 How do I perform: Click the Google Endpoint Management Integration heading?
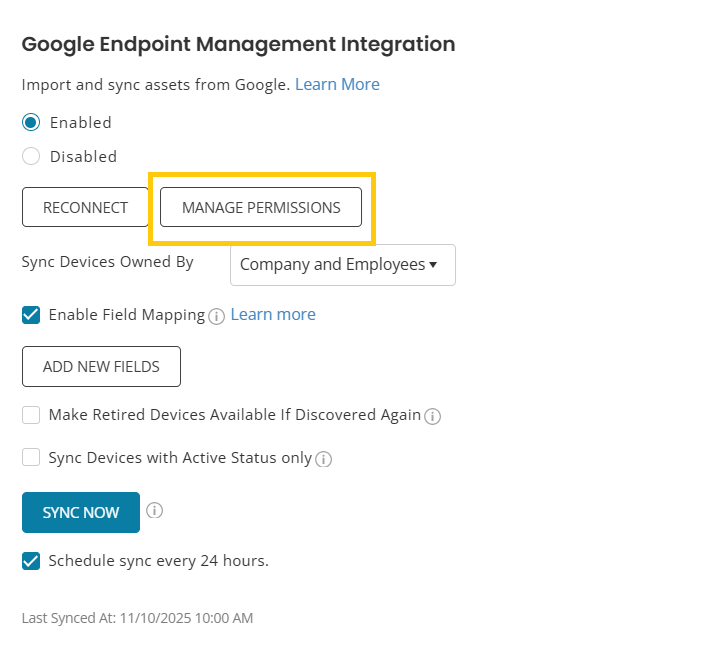[238, 44]
